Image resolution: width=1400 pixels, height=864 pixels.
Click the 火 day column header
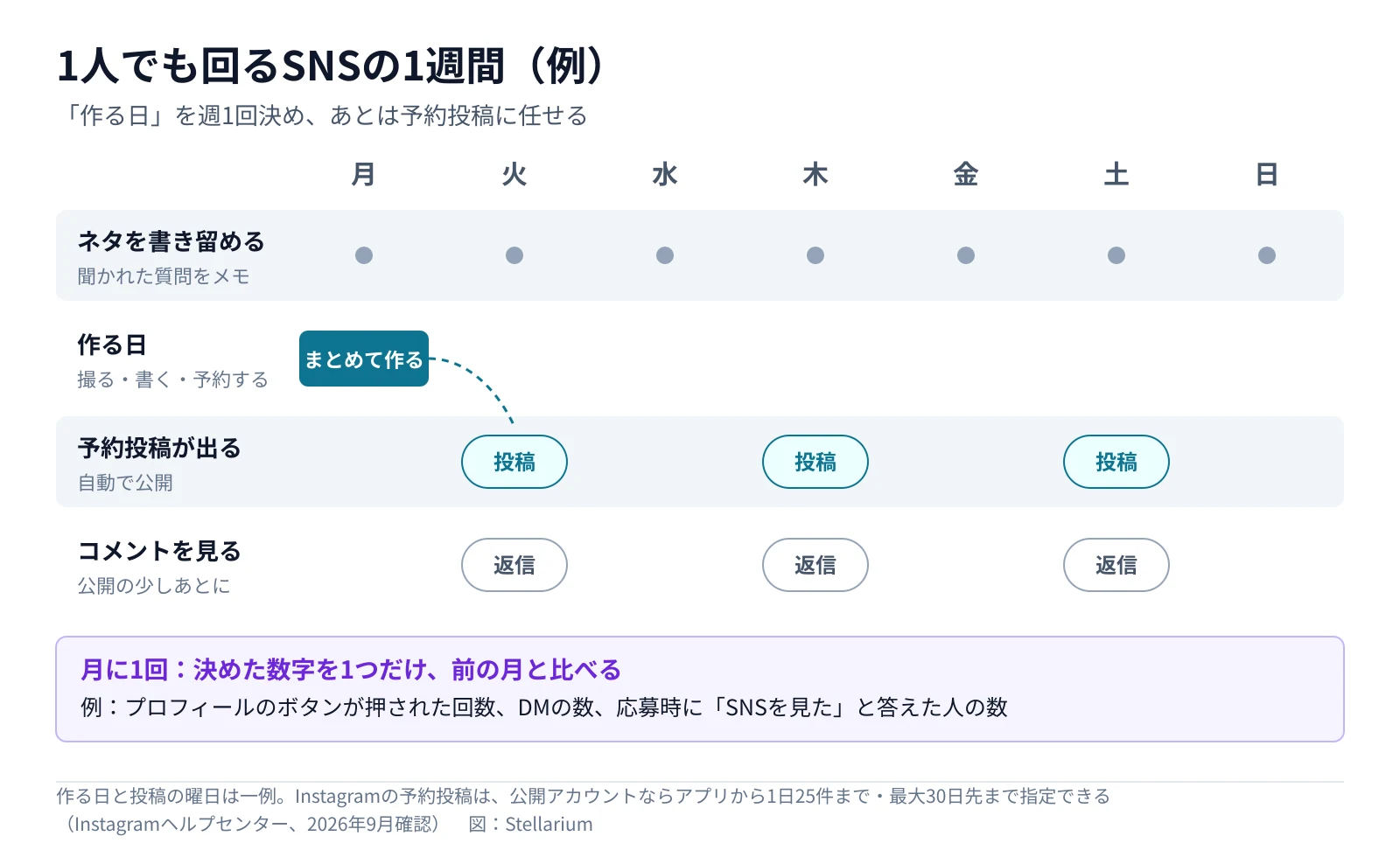pyautogui.click(x=514, y=175)
